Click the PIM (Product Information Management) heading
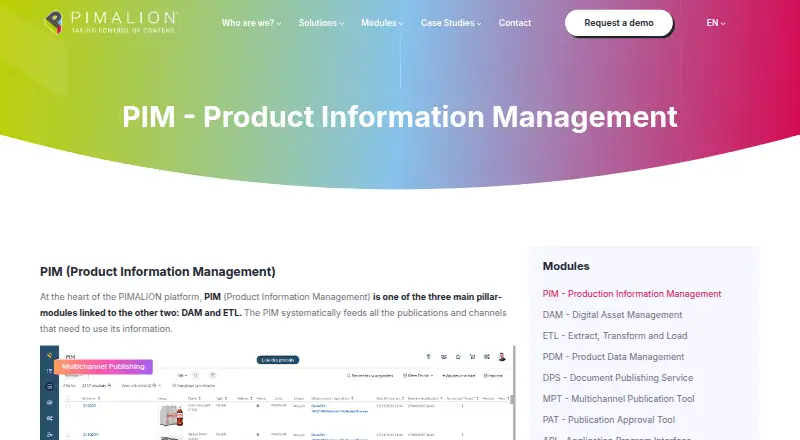This screenshot has width=800, height=440. coord(158,272)
